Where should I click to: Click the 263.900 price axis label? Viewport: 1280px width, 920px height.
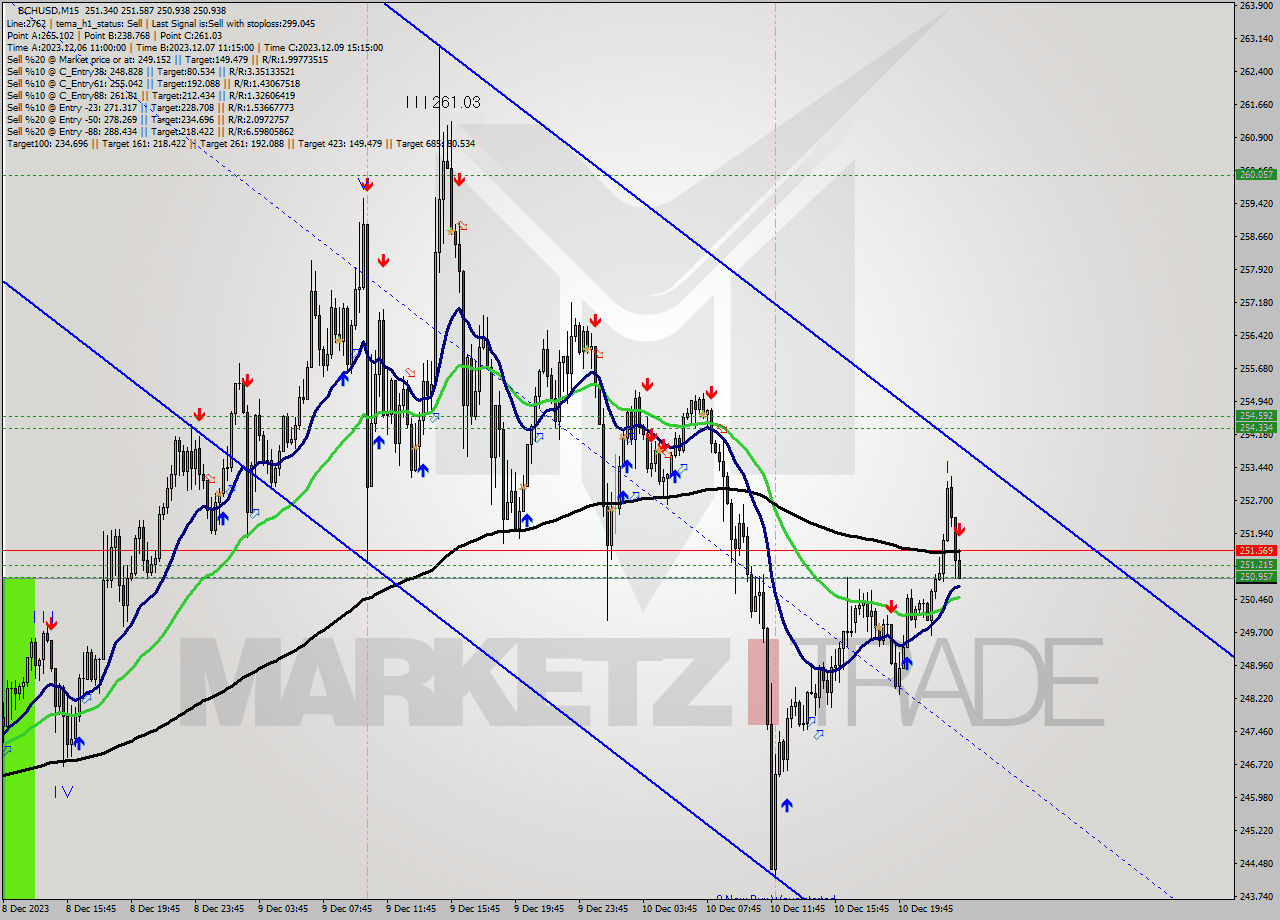[1256, 5]
